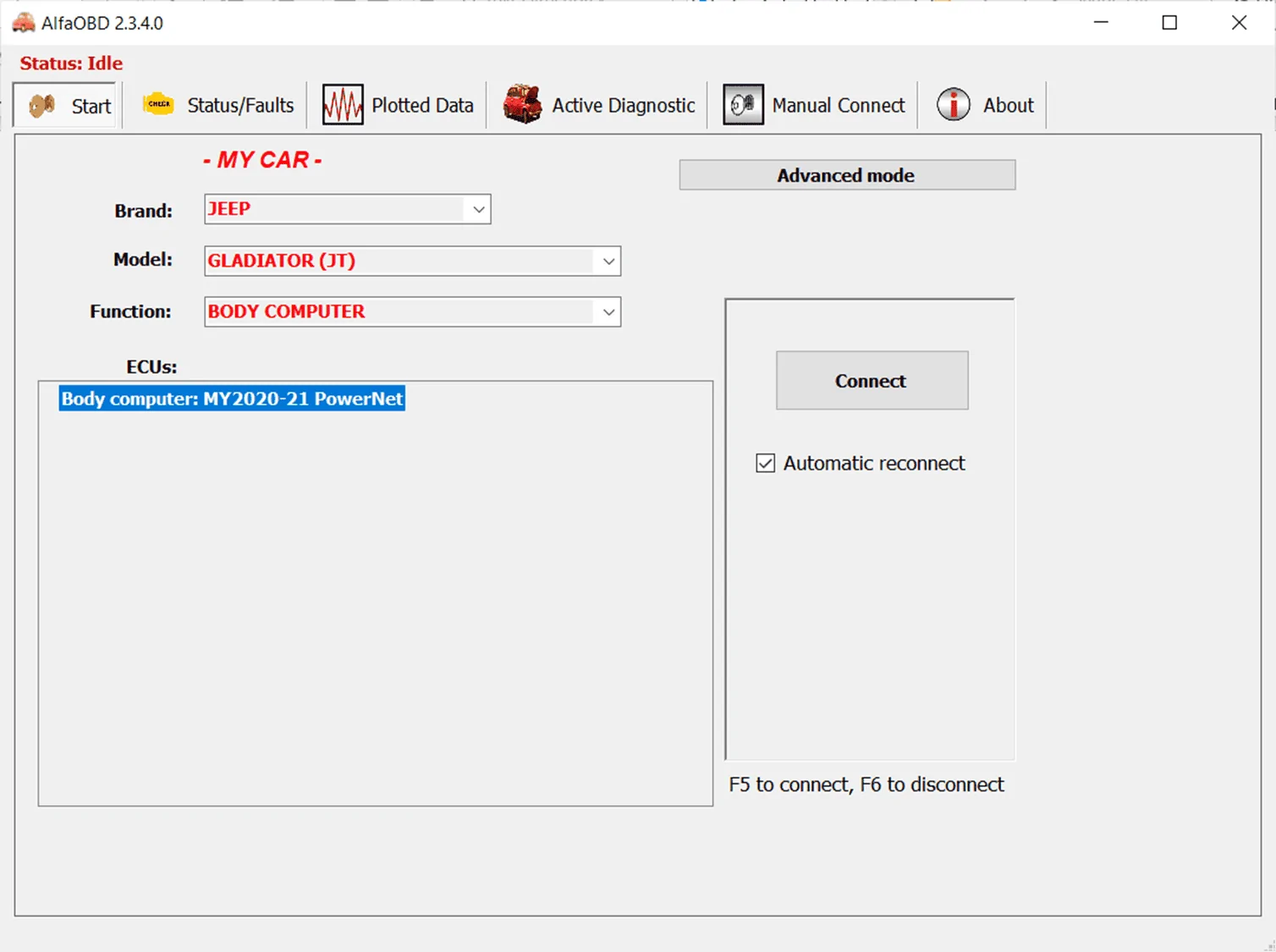Select Body computer: MY2020-21 PowerNet ECU
This screenshot has width=1276, height=952.
click(x=232, y=399)
